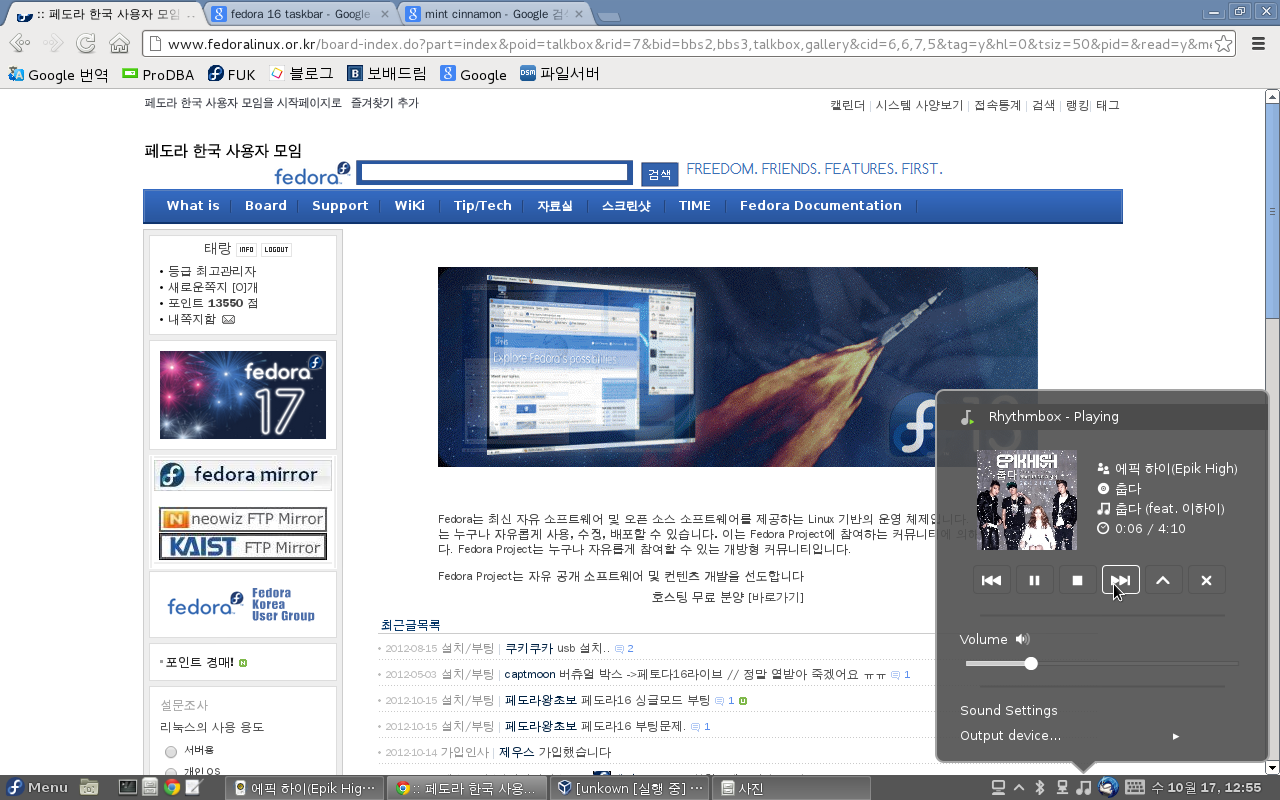The width and height of the screenshot is (1280, 800).
Task: Click the raise-player up-arrow button in Rhythmbox popup
Action: point(1163,580)
